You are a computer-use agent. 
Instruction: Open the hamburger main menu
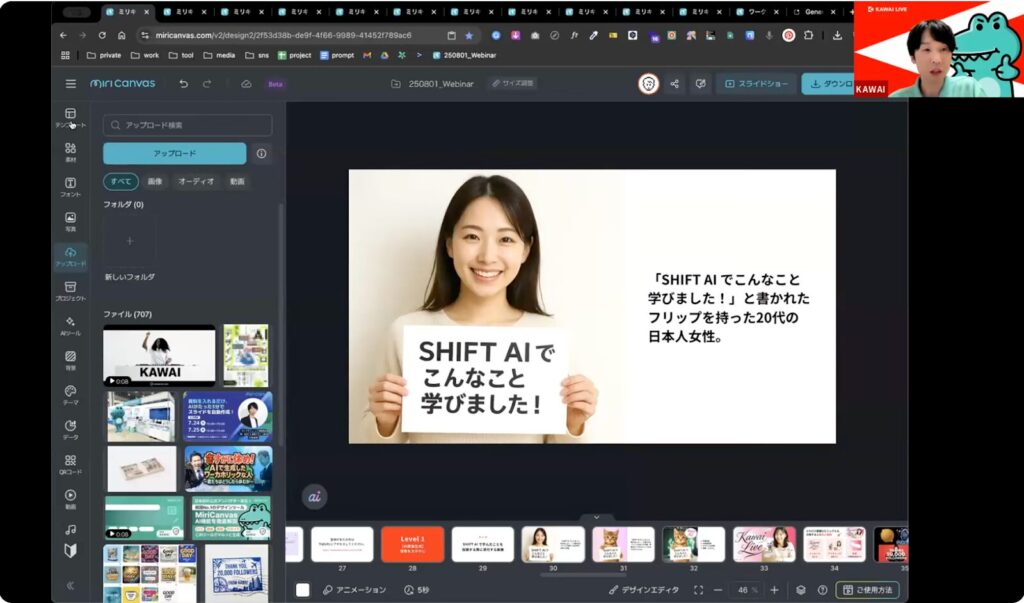[x=70, y=84]
